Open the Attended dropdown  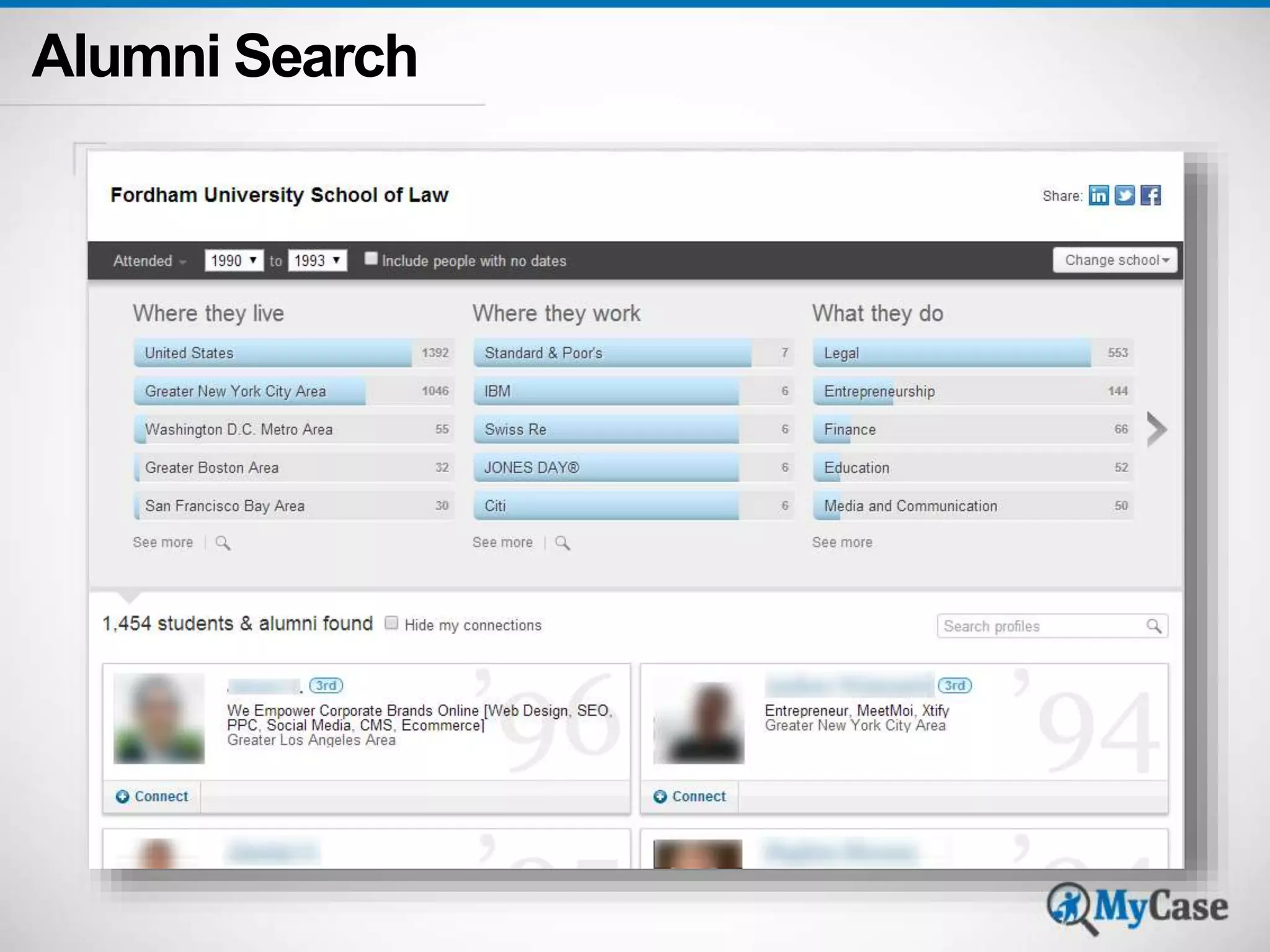149,261
